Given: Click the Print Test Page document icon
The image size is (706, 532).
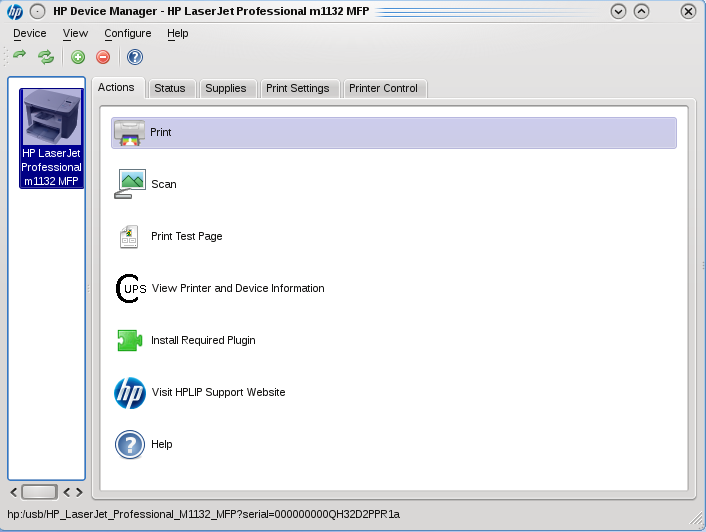Looking at the screenshot, I should [129, 237].
